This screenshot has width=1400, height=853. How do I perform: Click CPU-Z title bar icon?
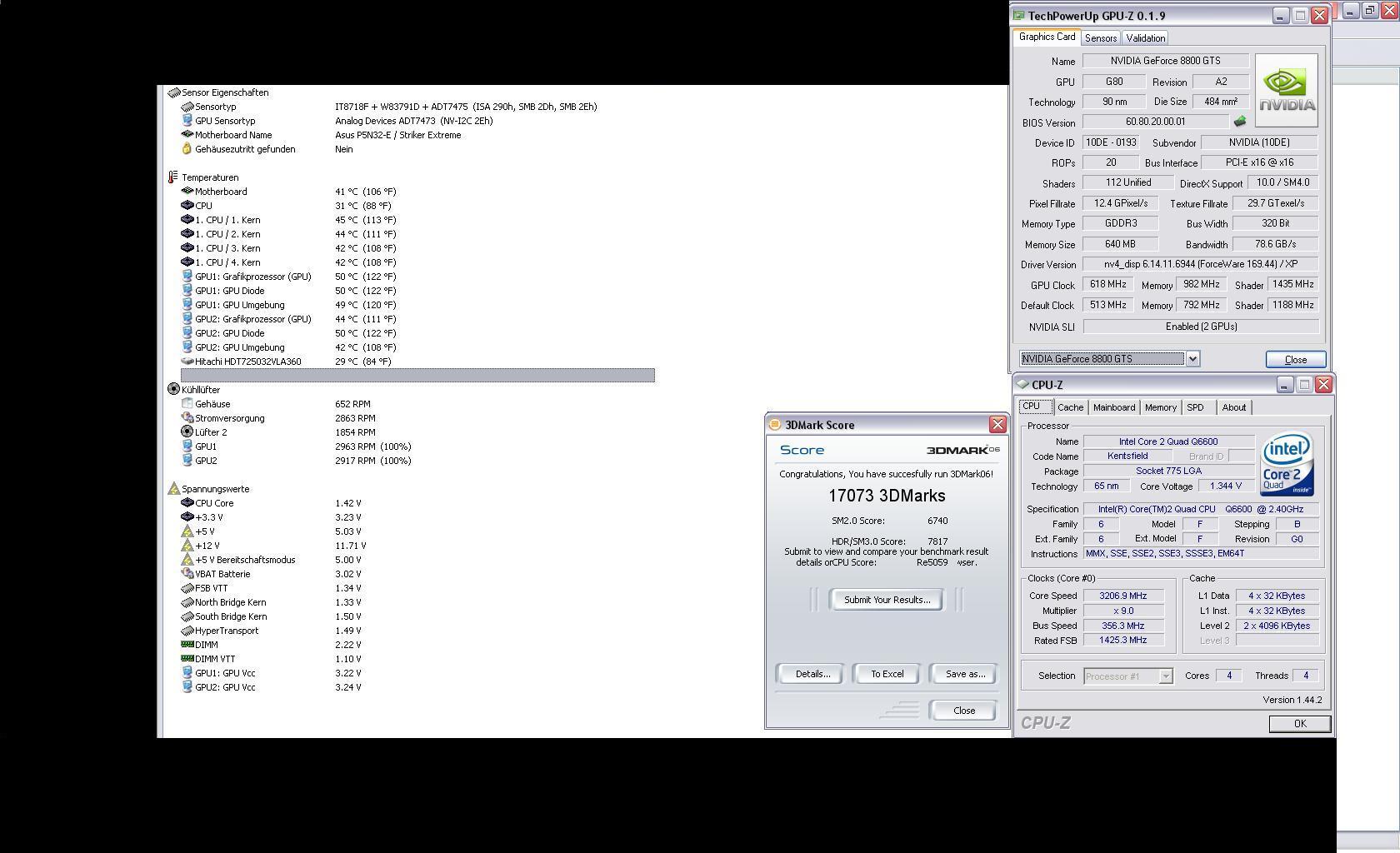[1022, 384]
